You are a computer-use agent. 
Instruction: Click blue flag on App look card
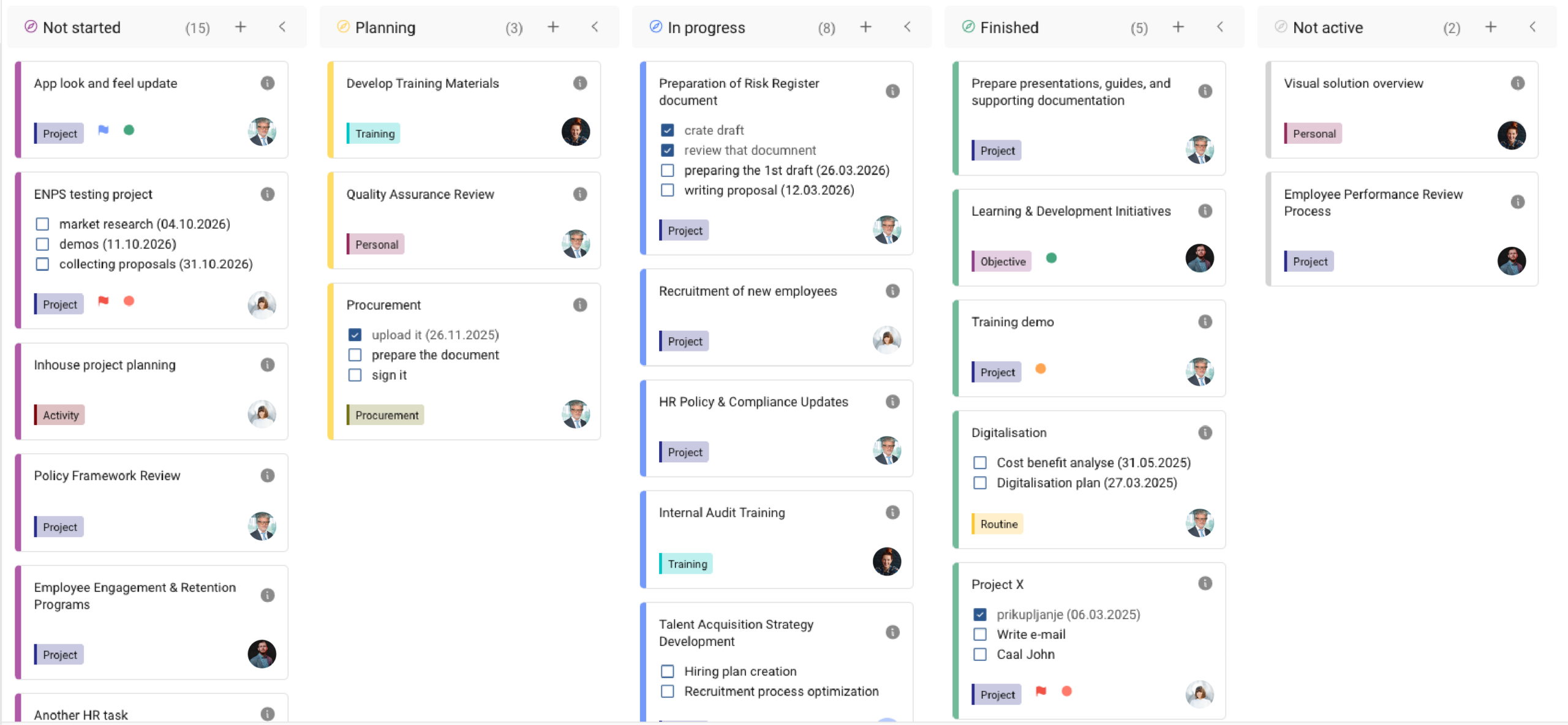pos(104,130)
